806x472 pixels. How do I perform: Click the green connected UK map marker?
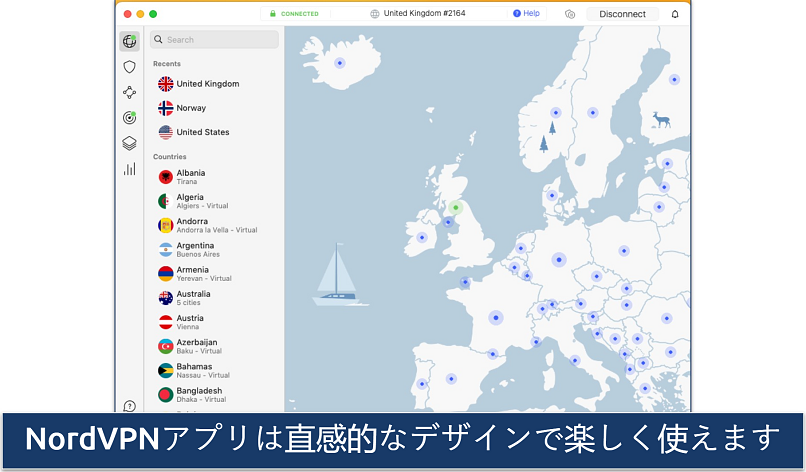coord(455,208)
